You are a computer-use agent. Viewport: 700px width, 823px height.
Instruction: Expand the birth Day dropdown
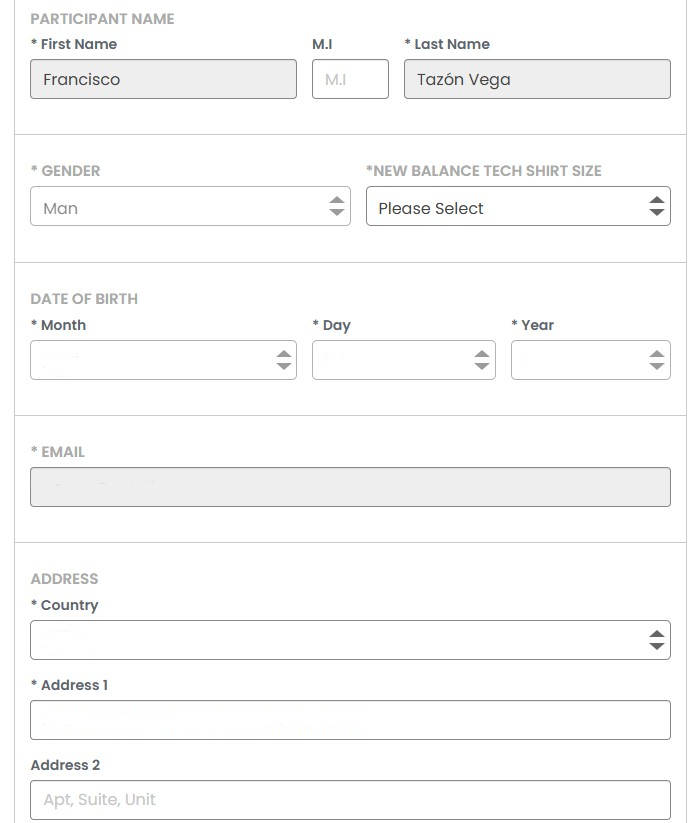[390, 360]
